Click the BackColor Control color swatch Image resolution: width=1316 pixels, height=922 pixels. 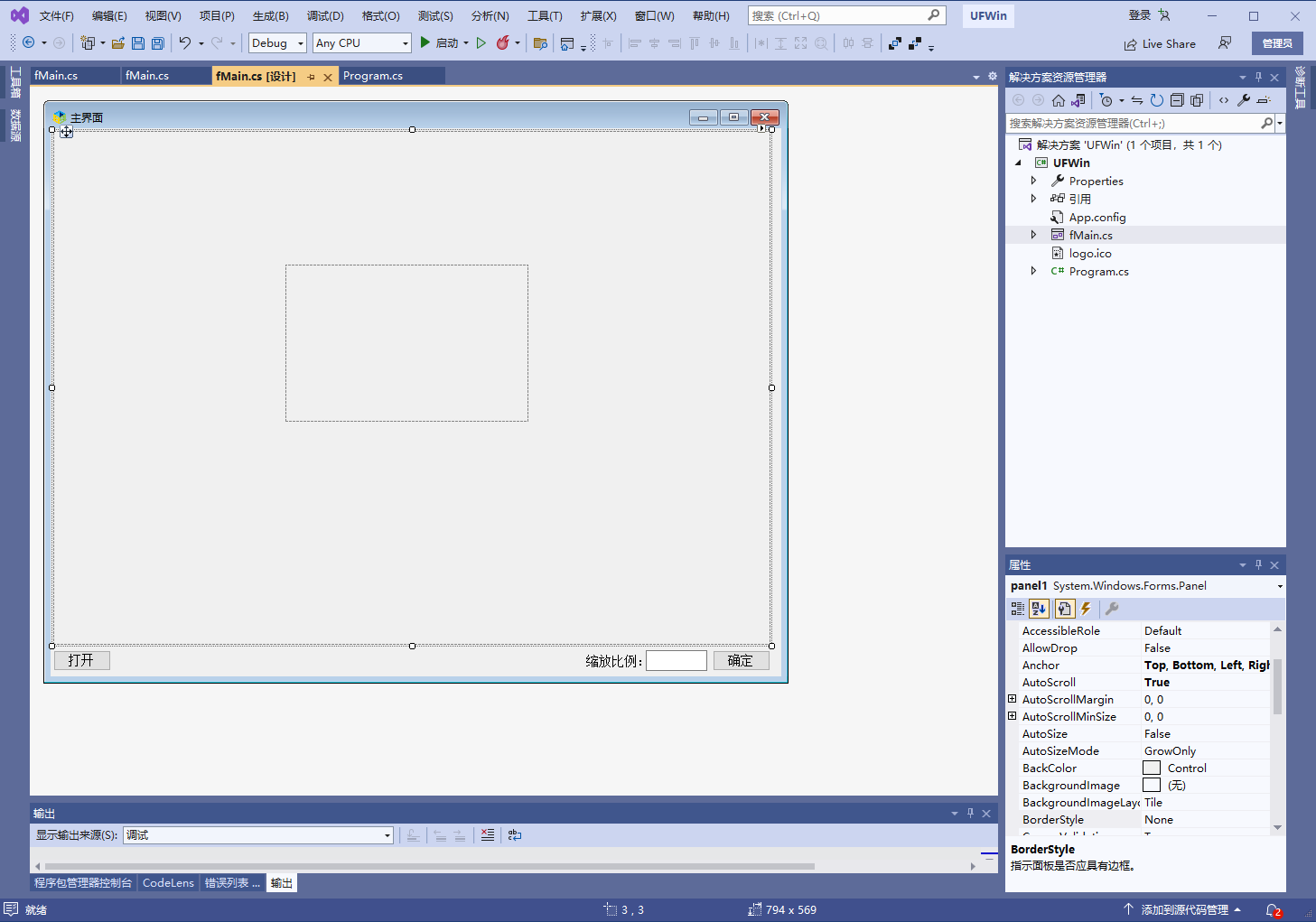1152,768
